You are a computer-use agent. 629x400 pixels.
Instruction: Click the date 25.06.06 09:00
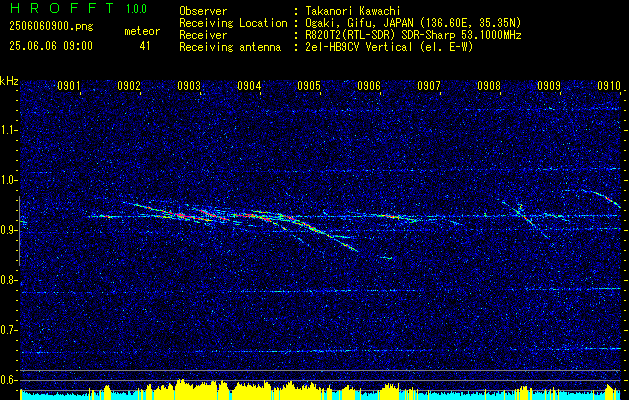click(51, 45)
